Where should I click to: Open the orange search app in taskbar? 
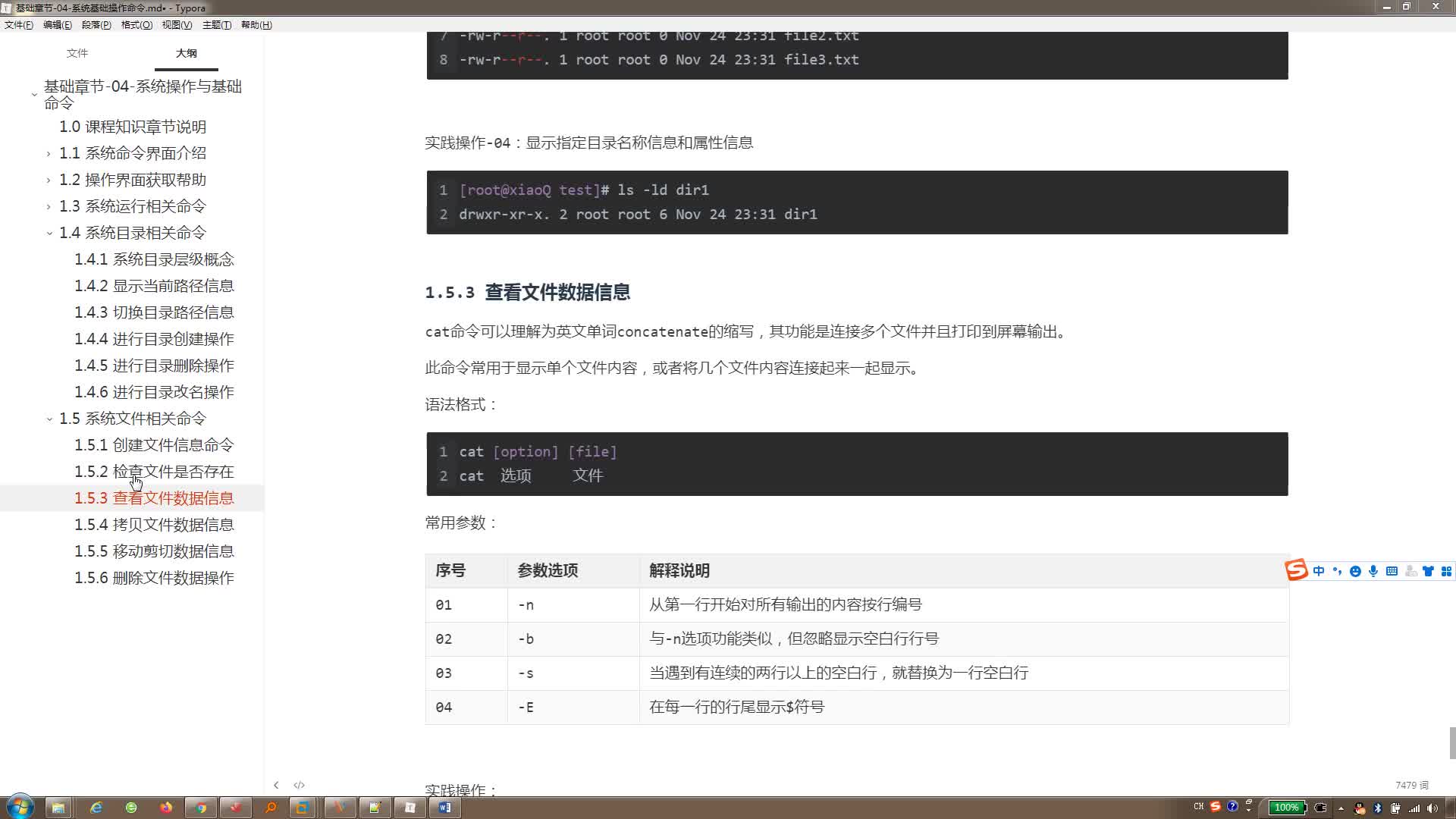(x=271, y=808)
